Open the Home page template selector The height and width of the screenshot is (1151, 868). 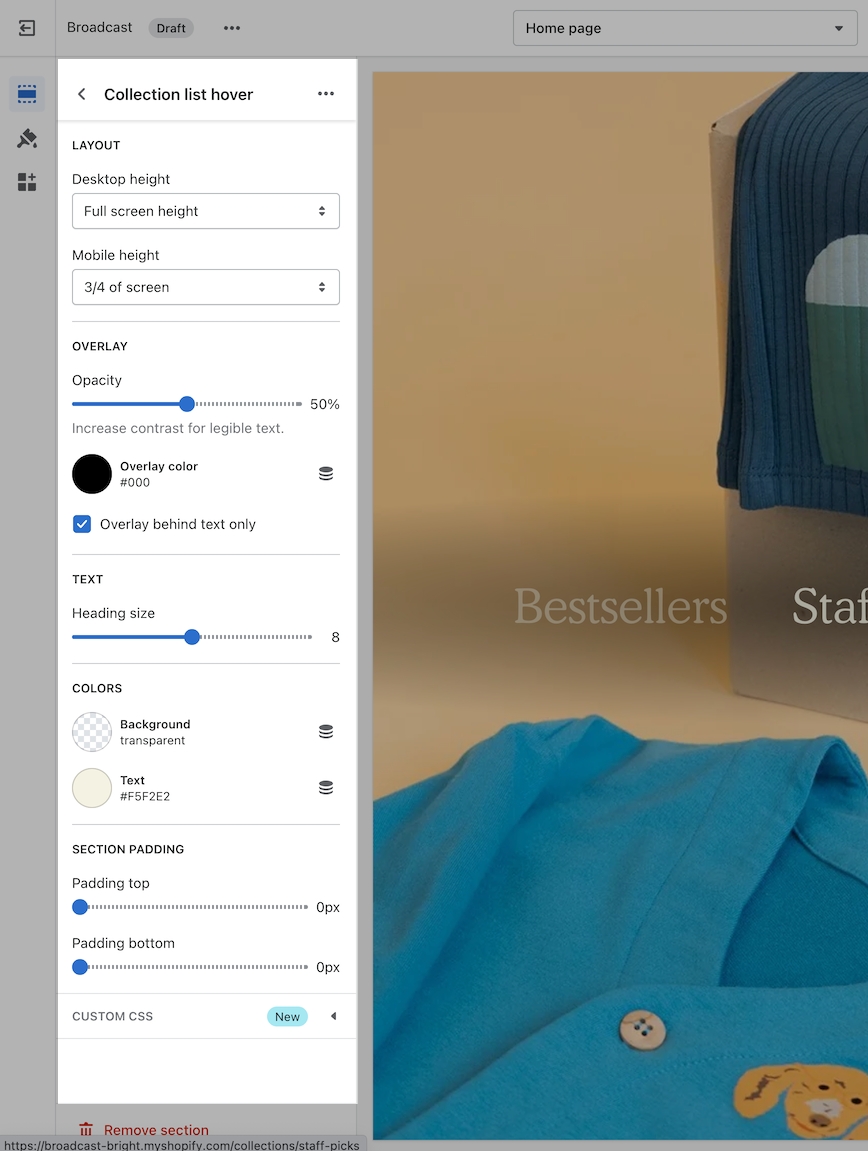click(x=685, y=28)
